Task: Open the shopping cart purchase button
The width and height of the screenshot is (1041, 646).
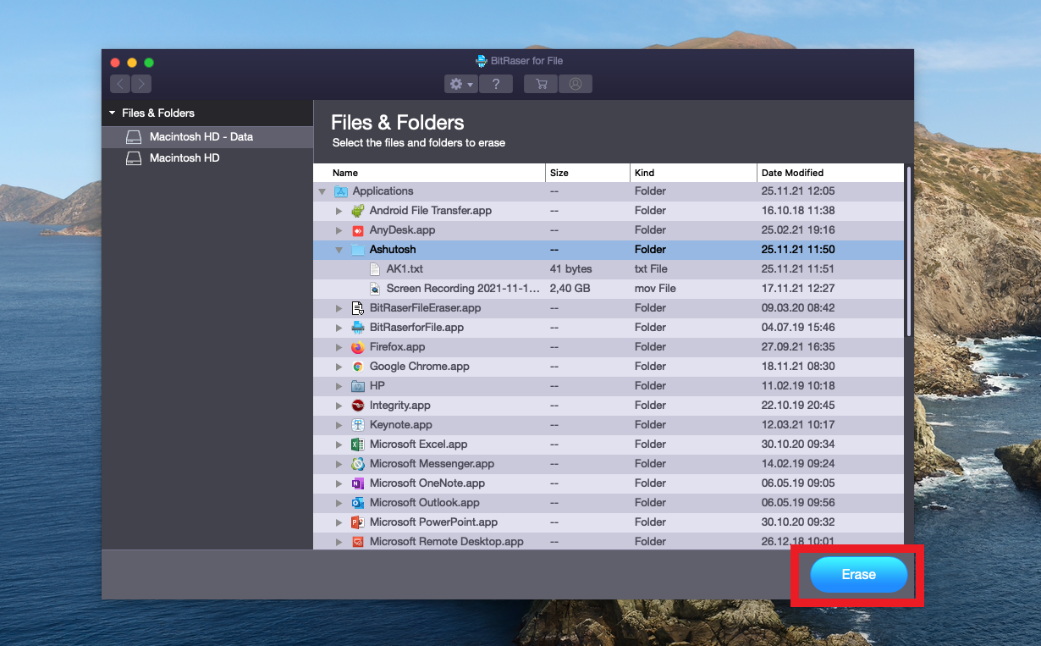Action: [541, 84]
